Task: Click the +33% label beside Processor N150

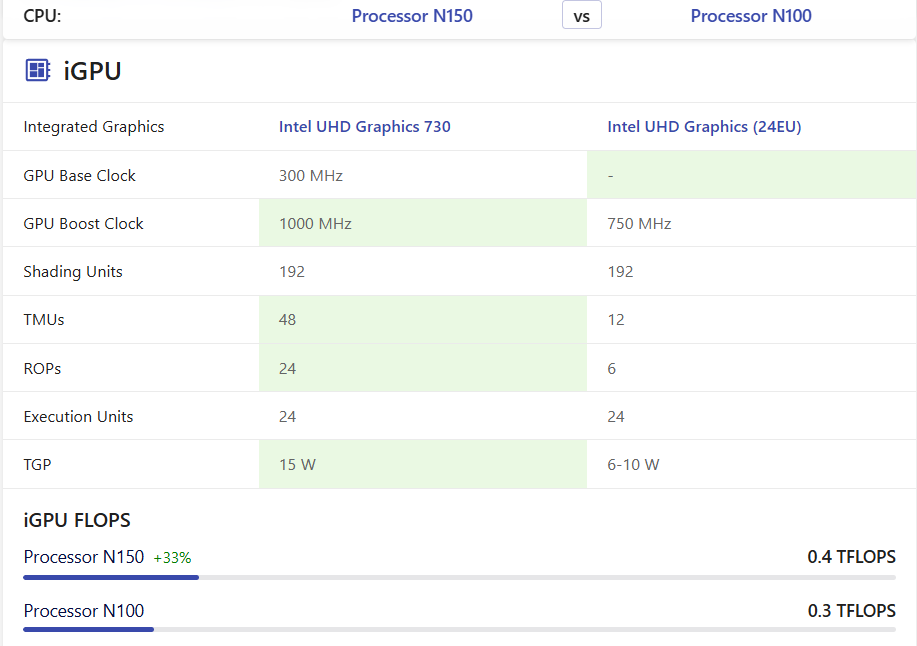Action: point(172,558)
